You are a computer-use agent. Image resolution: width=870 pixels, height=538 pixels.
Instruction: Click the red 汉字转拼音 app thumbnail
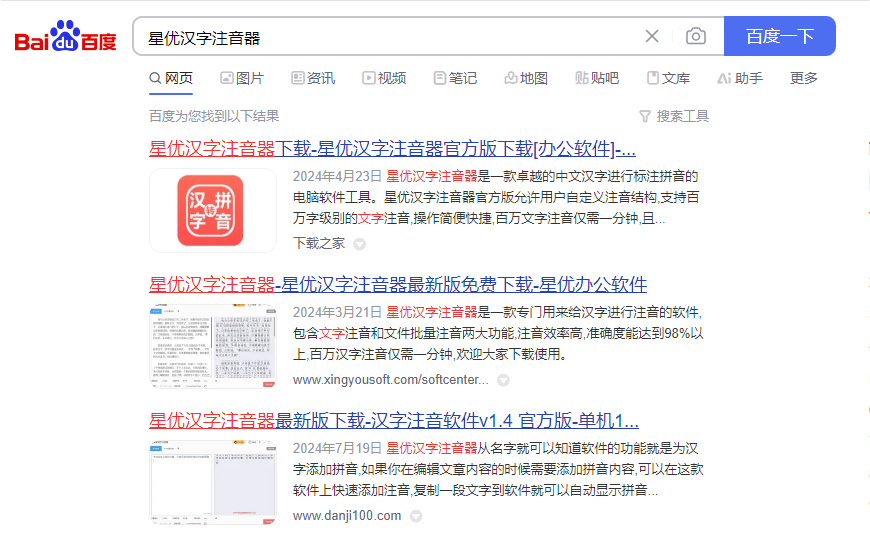pos(213,210)
